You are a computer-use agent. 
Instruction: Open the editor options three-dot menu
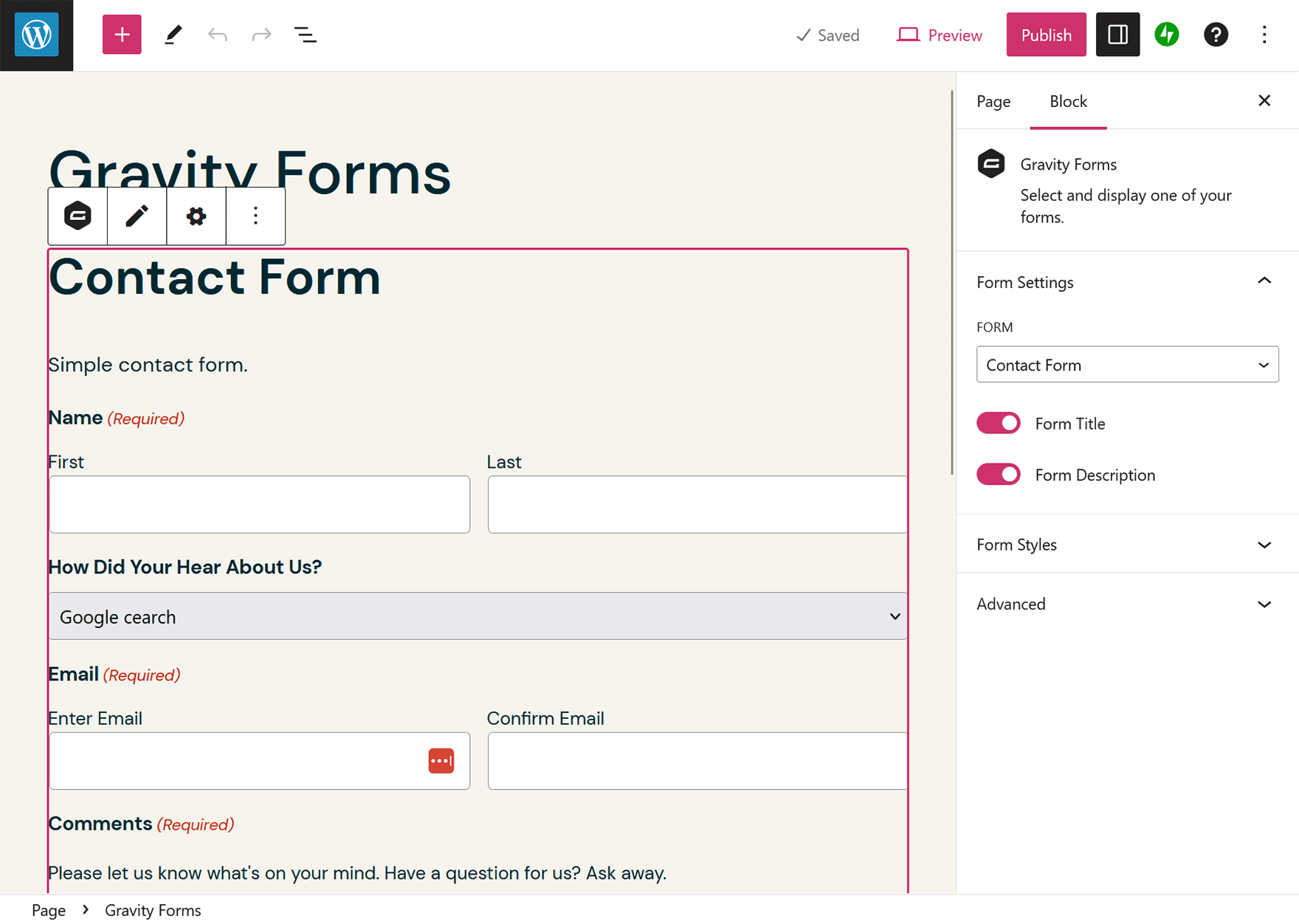[x=1264, y=35]
